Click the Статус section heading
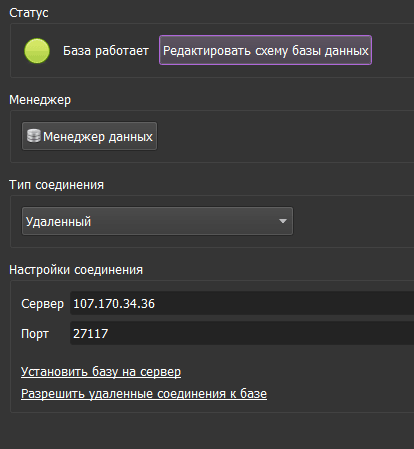 click(x=29, y=13)
